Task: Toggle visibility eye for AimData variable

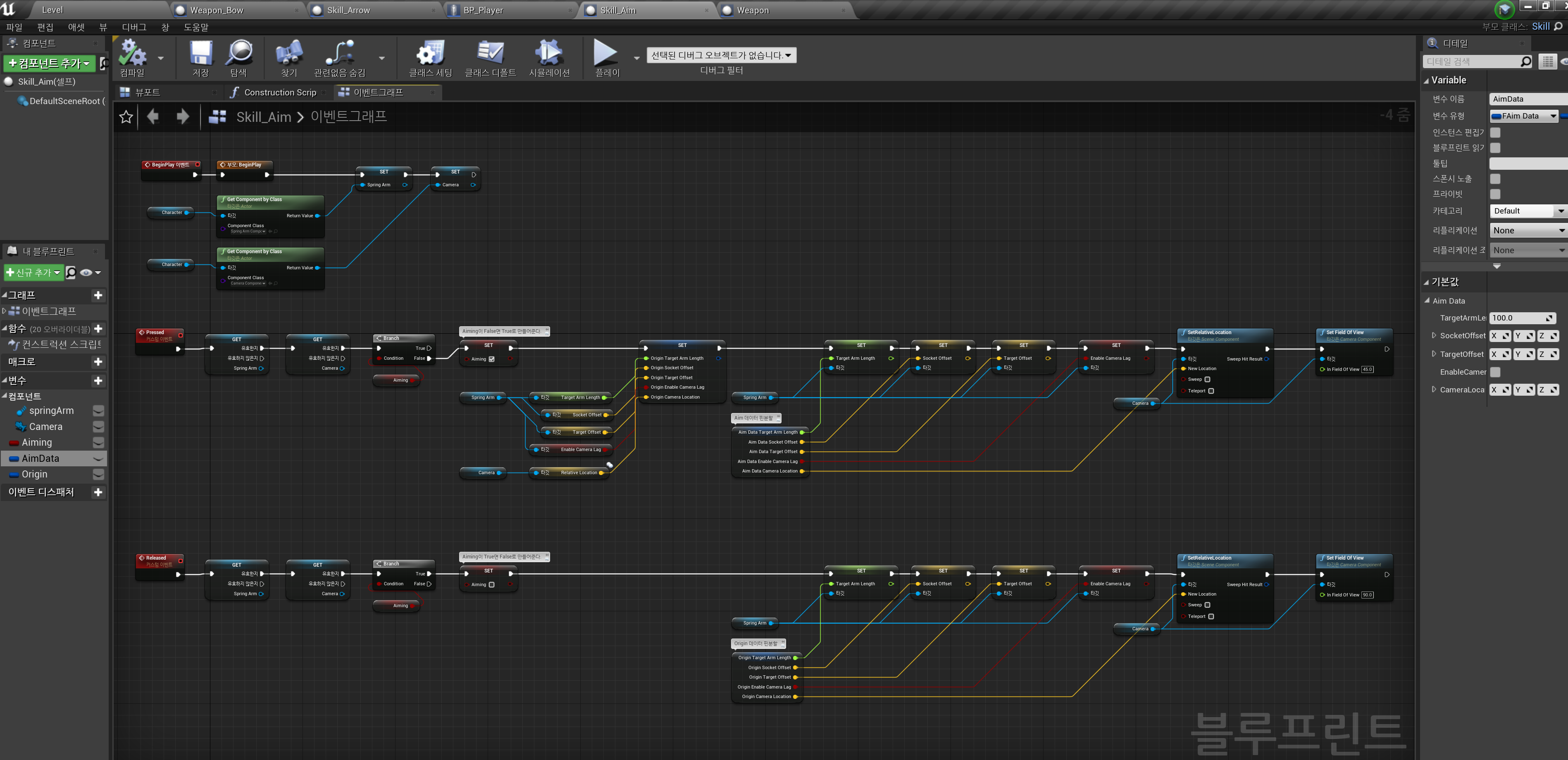Action: [98, 458]
